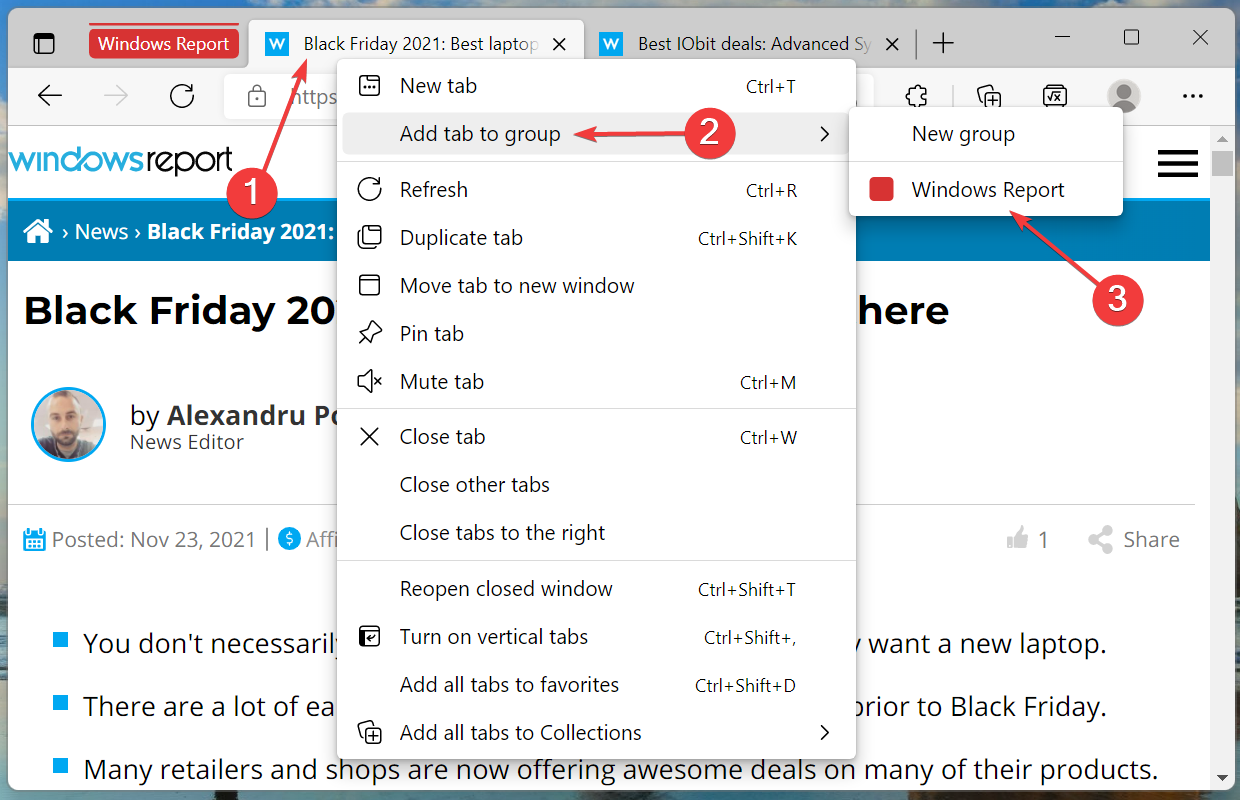Select Turn on vertical tabs

click(x=597, y=637)
